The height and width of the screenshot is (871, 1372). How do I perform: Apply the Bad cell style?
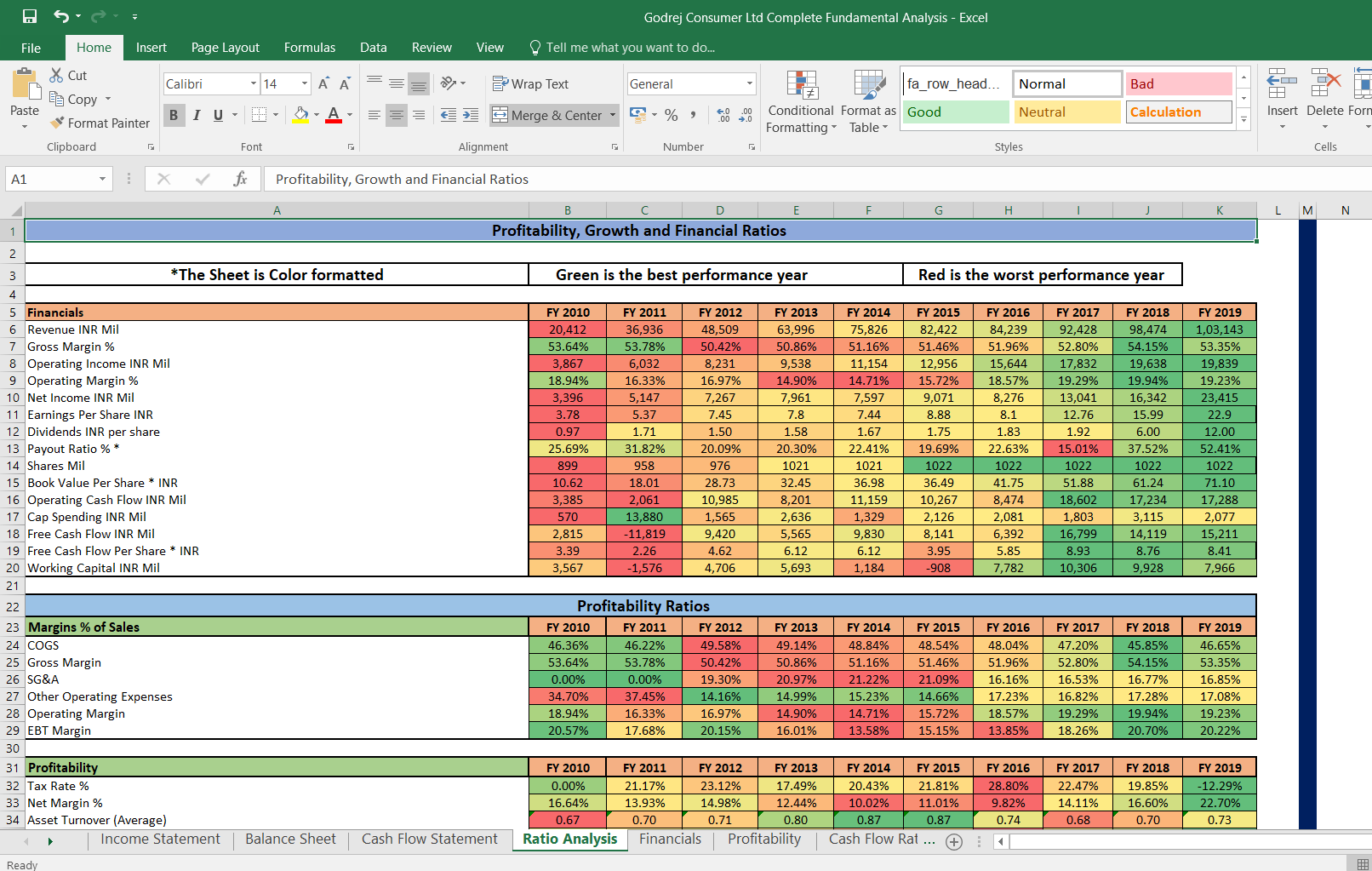coord(1179,83)
